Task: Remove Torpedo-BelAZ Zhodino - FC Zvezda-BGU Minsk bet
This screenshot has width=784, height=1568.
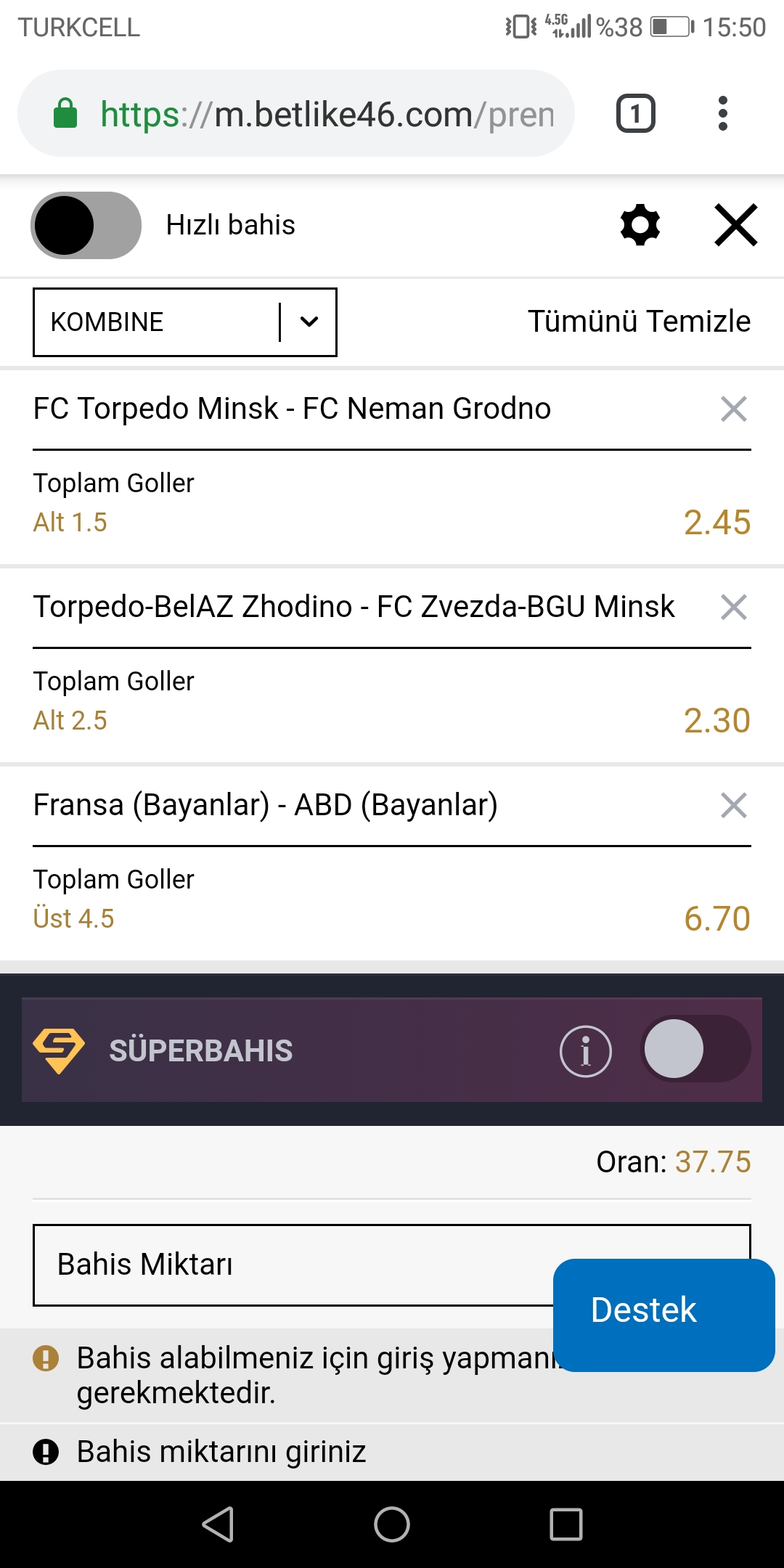Action: pyautogui.click(x=734, y=607)
